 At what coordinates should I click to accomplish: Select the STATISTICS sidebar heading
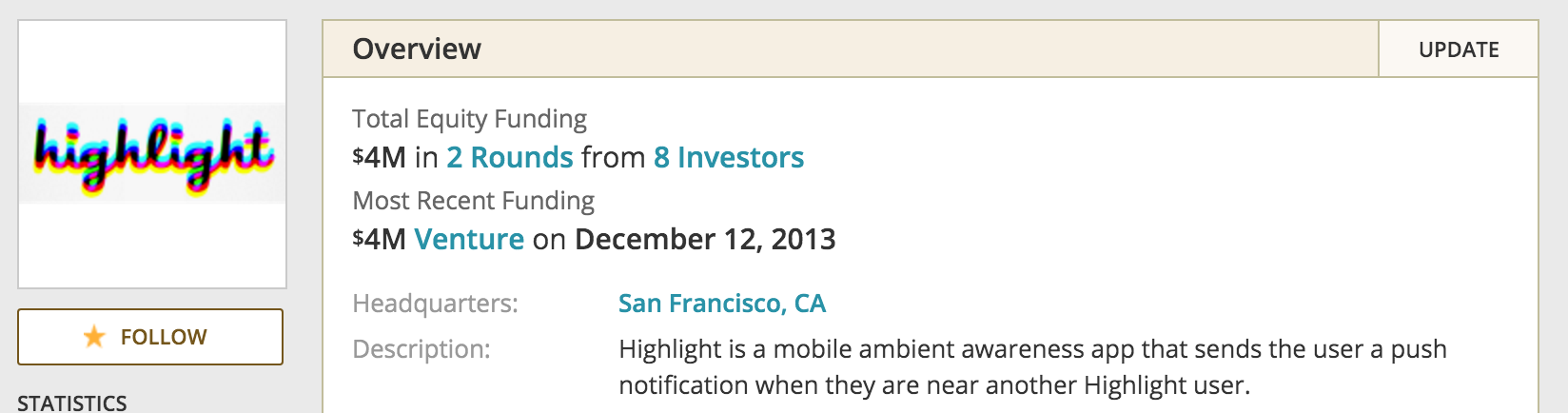coord(72,403)
